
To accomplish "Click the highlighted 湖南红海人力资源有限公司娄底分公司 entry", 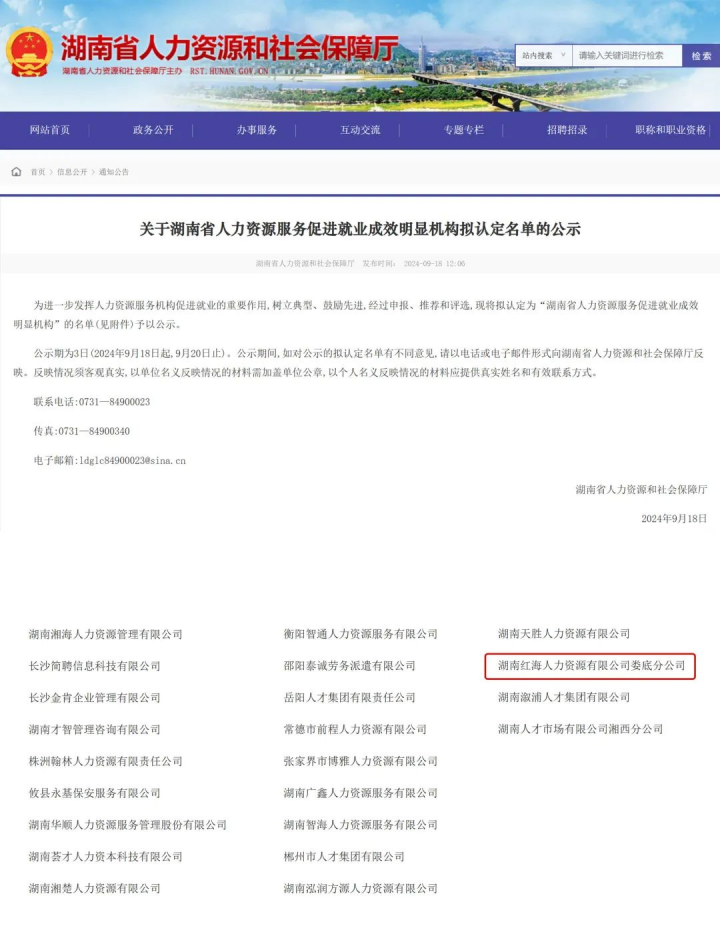I will coord(590,666).
